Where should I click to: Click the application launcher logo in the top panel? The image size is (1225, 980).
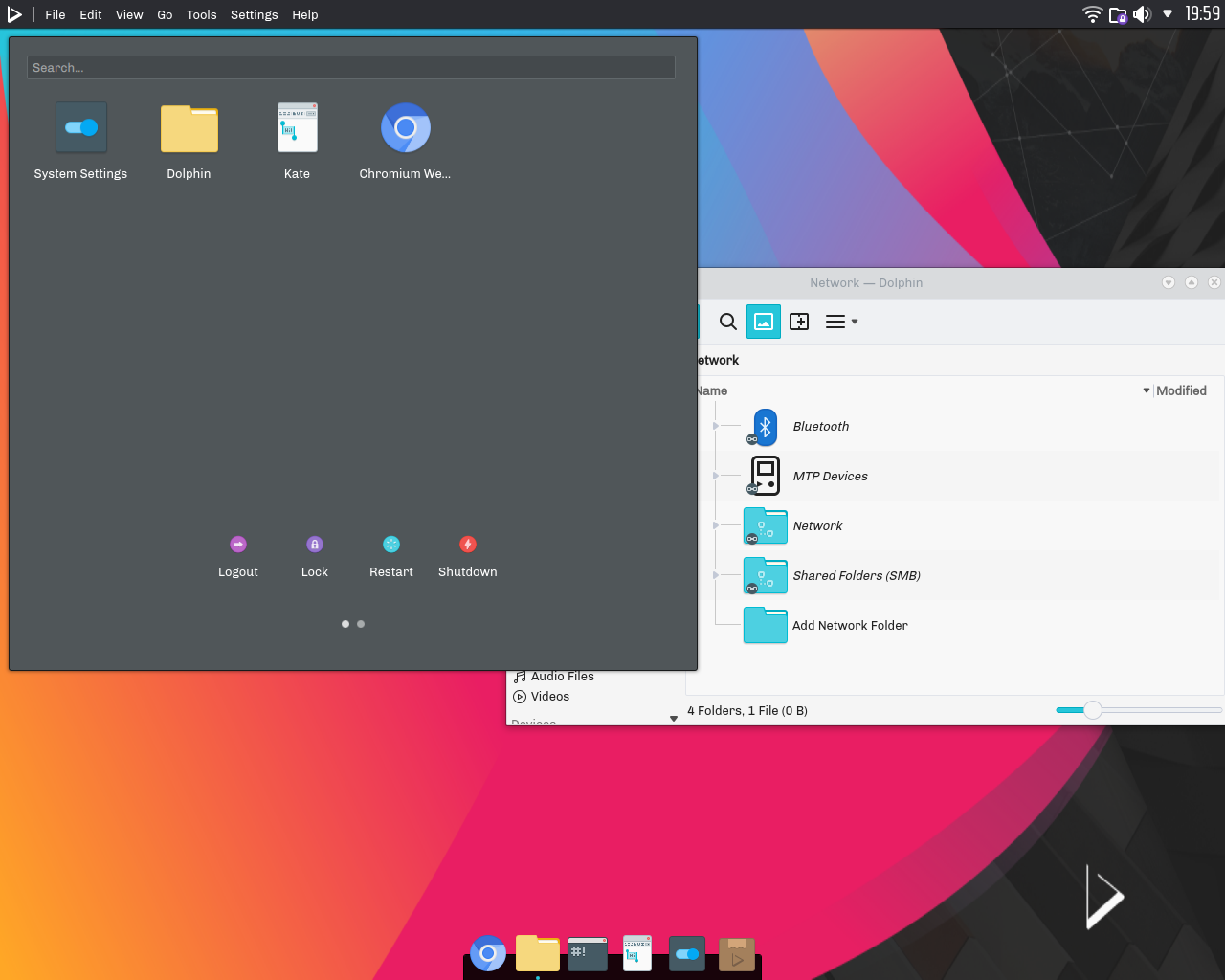point(14,14)
